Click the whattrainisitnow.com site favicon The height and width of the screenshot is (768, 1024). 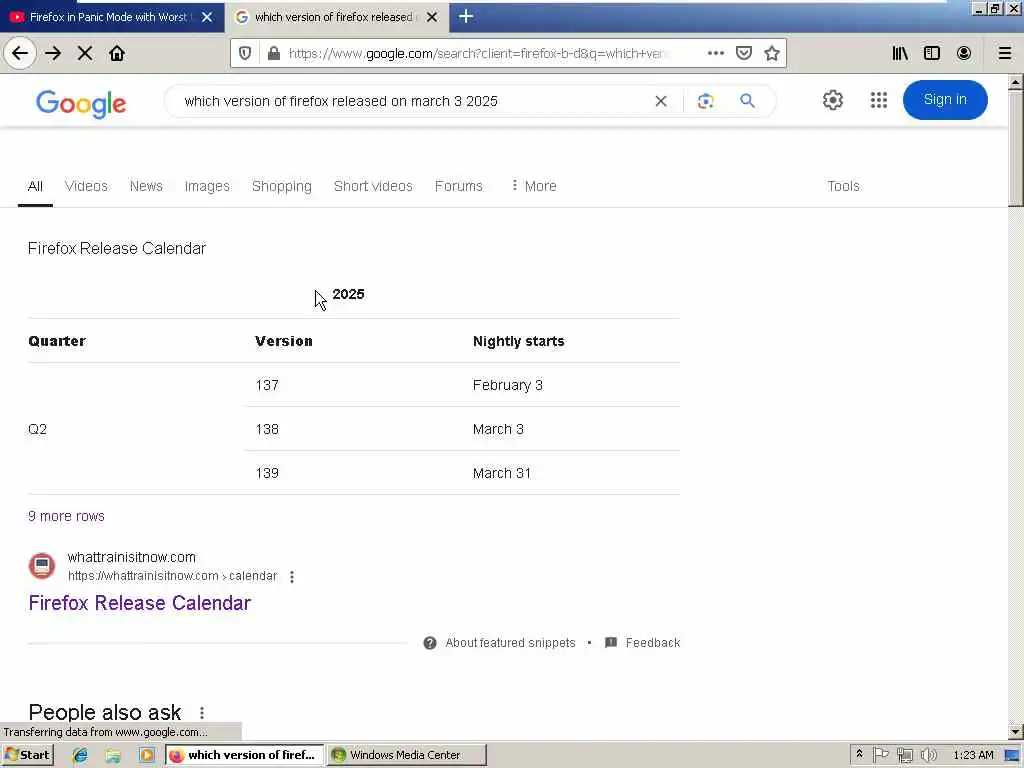tap(42, 566)
